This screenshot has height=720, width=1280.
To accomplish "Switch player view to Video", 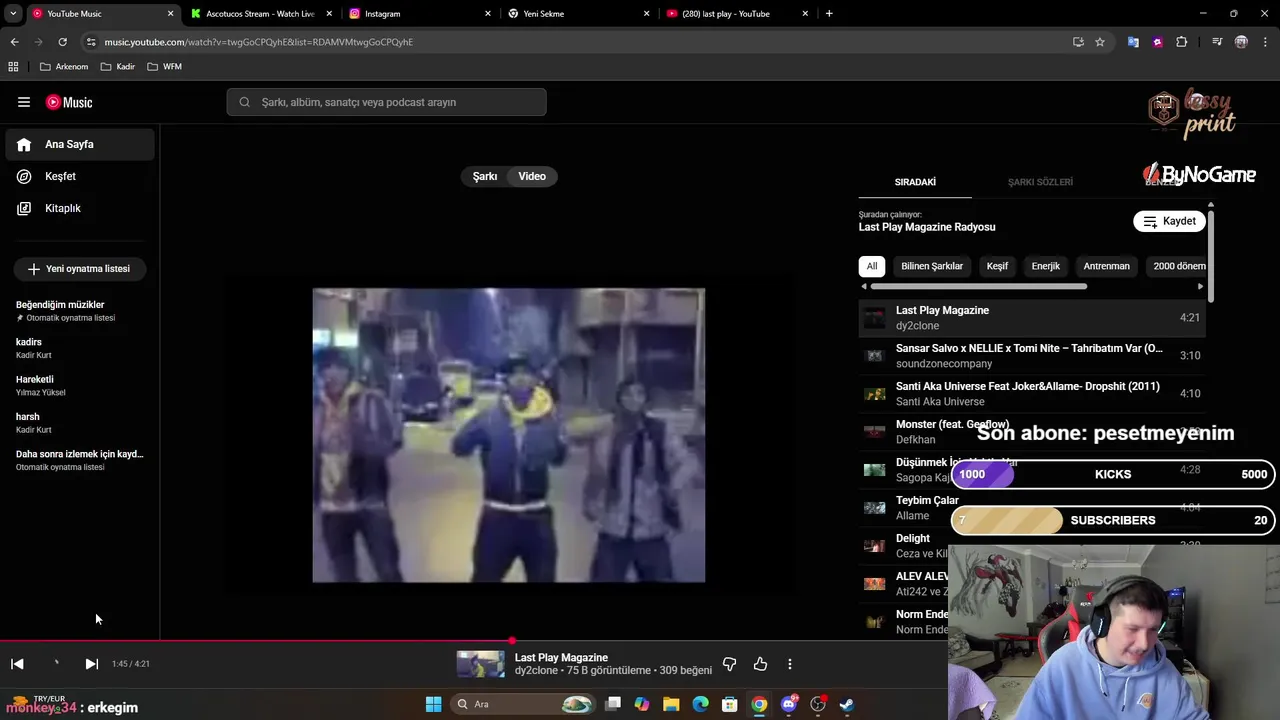I will point(532,176).
